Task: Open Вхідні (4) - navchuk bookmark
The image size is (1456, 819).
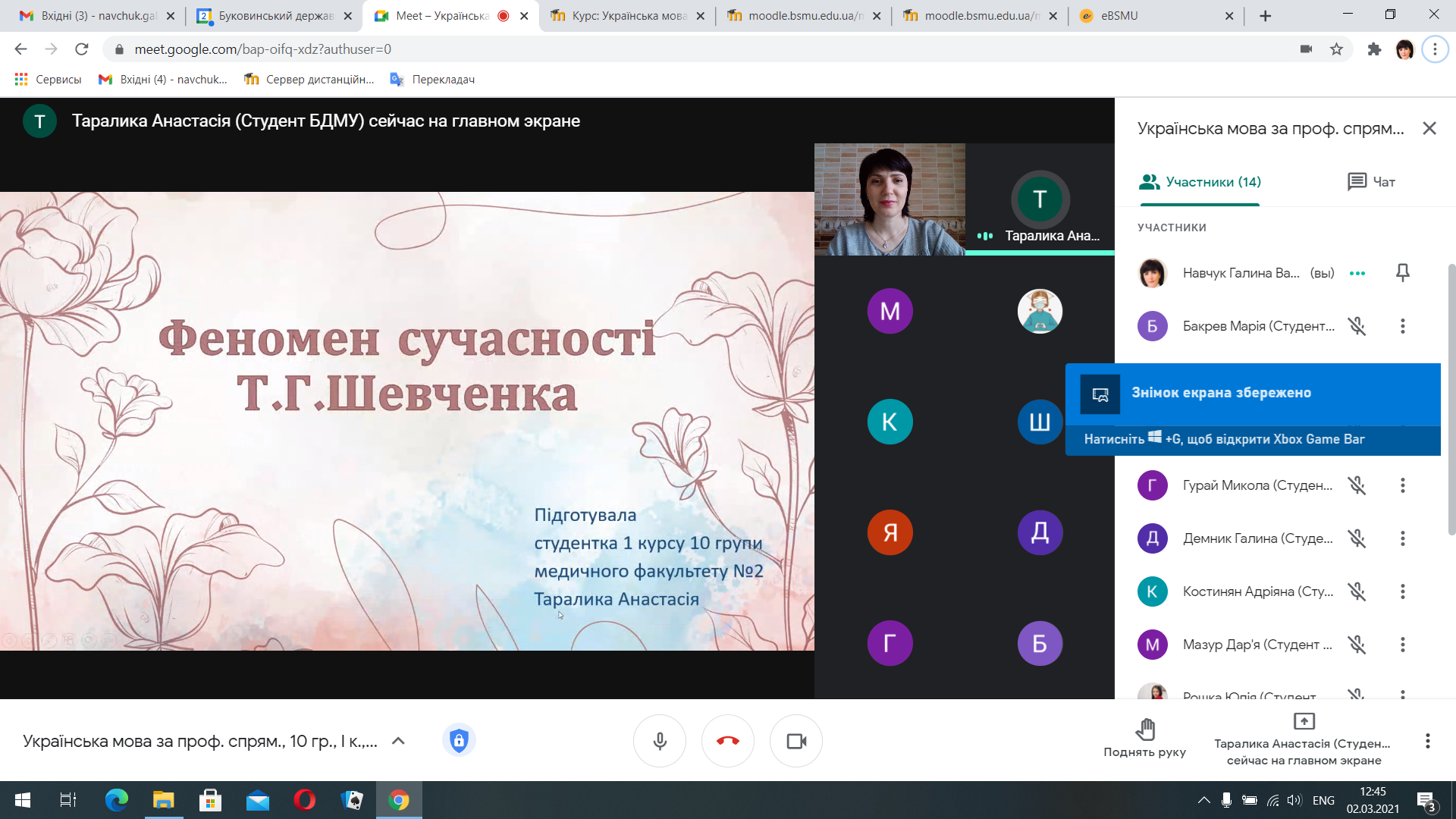Action: point(163,80)
